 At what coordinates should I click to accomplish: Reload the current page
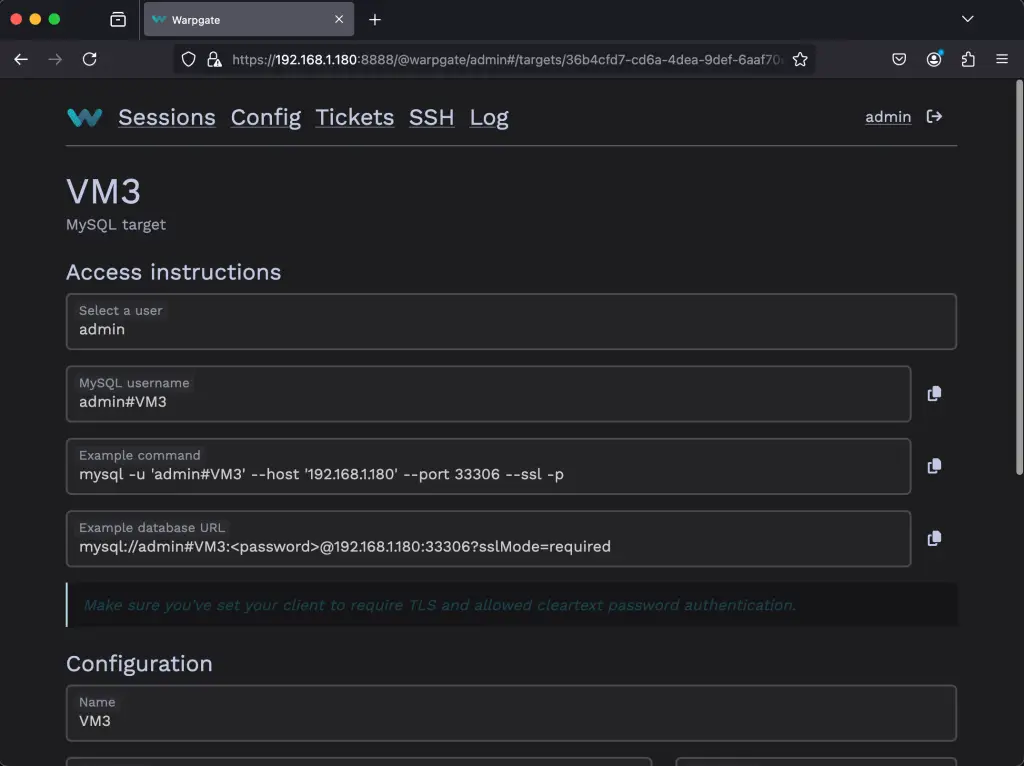(89, 59)
